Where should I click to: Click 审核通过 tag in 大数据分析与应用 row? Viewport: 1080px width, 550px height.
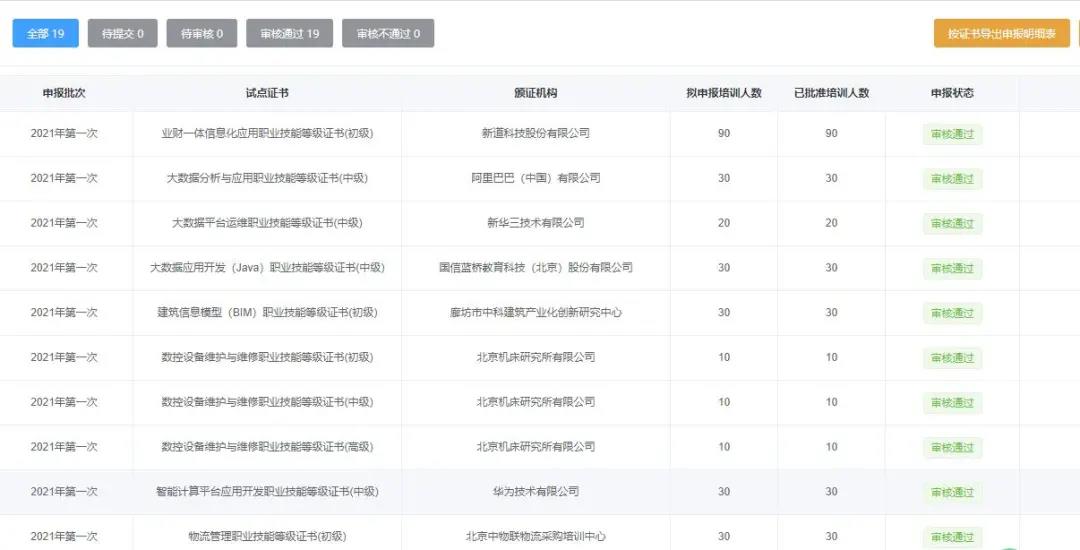coord(953,179)
